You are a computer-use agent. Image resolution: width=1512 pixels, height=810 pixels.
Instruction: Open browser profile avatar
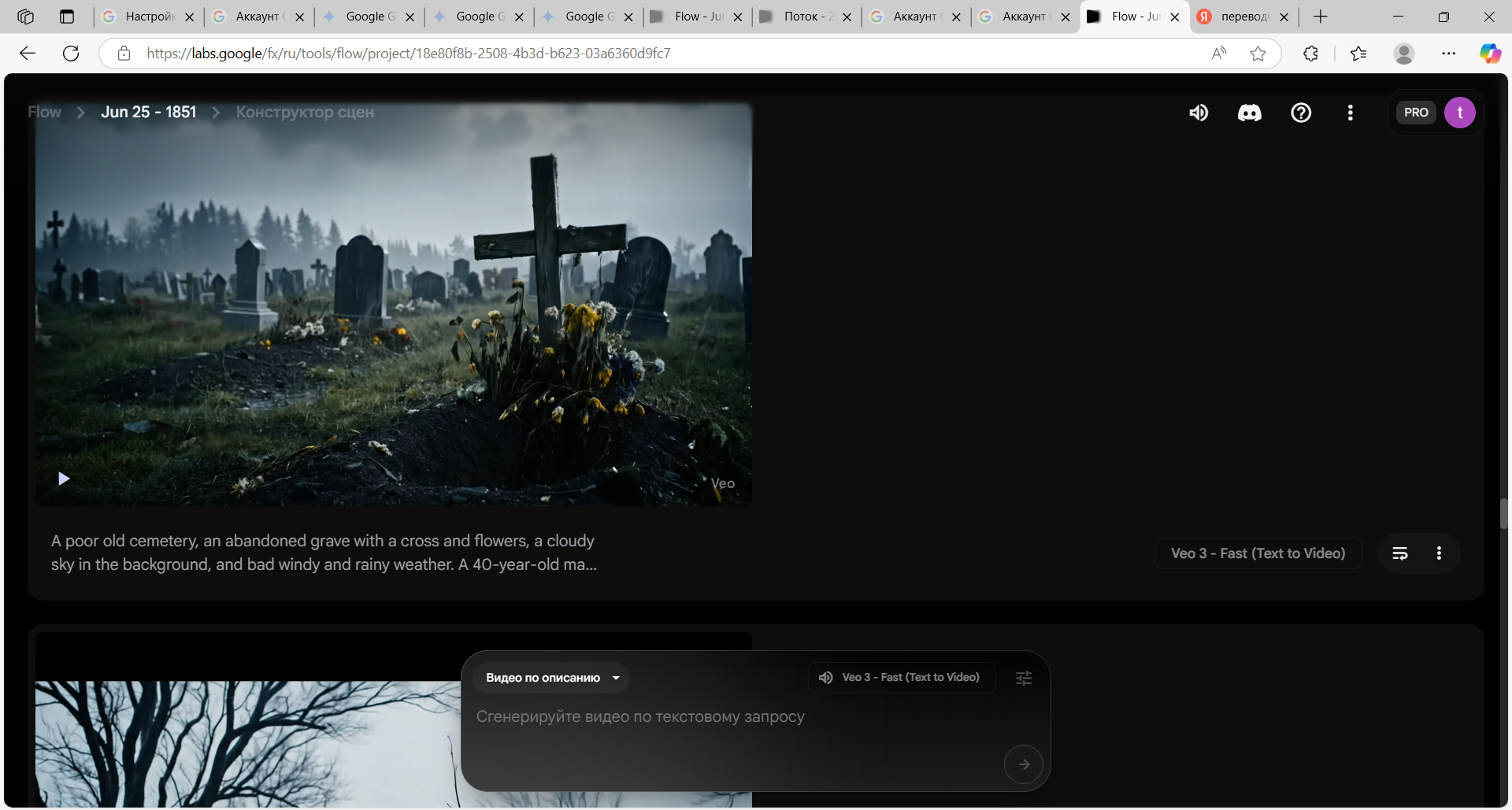[x=1404, y=54]
